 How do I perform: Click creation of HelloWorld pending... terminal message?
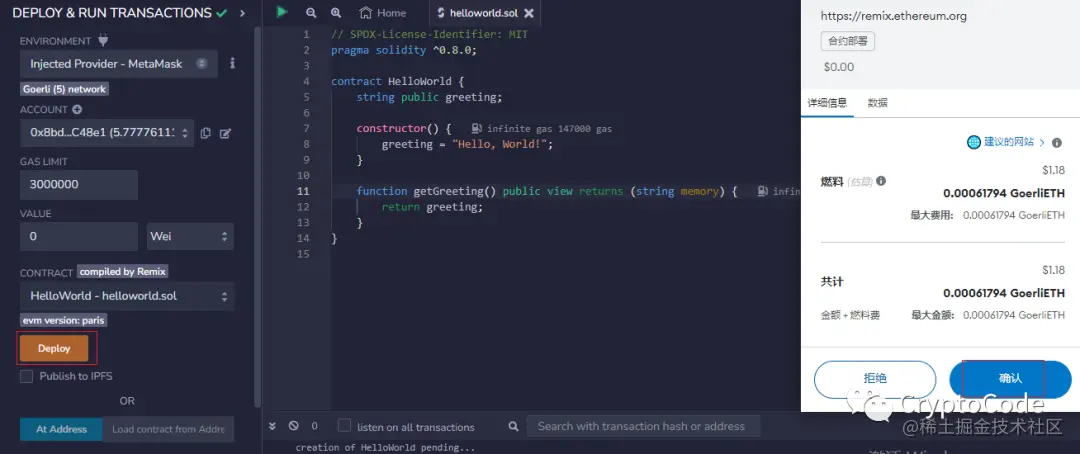385,448
